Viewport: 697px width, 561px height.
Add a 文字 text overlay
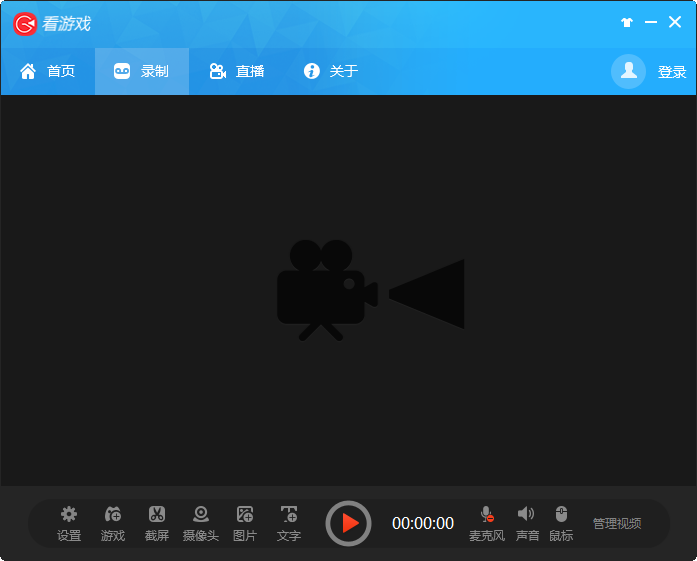pyautogui.click(x=288, y=524)
